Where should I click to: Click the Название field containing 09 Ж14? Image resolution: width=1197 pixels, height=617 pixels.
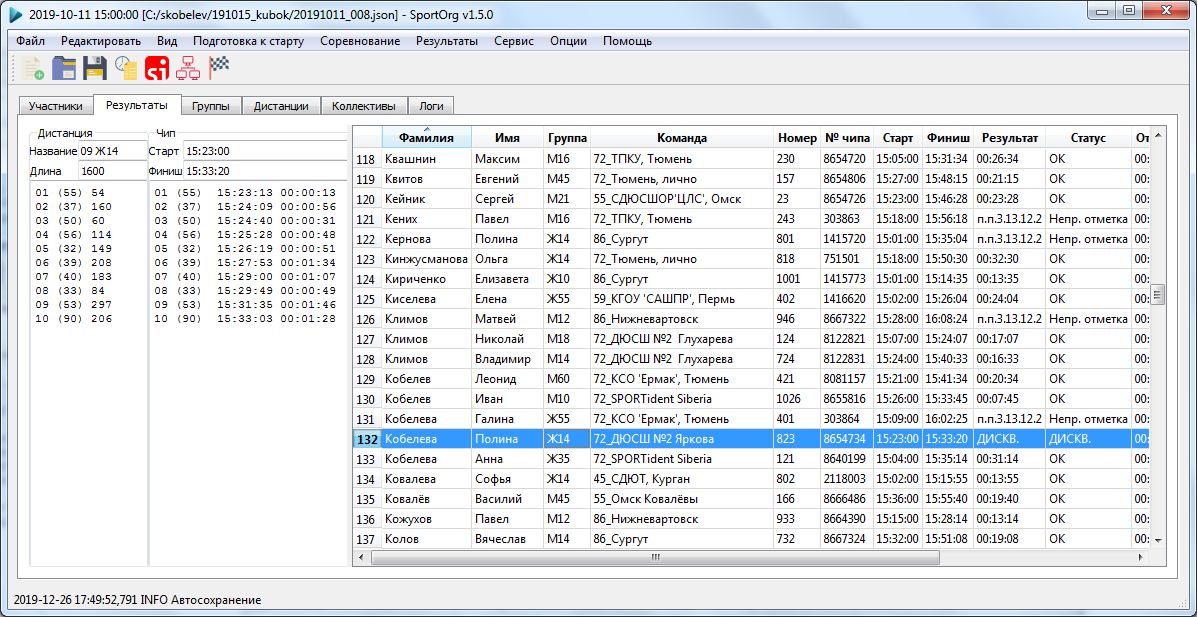point(111,150)
